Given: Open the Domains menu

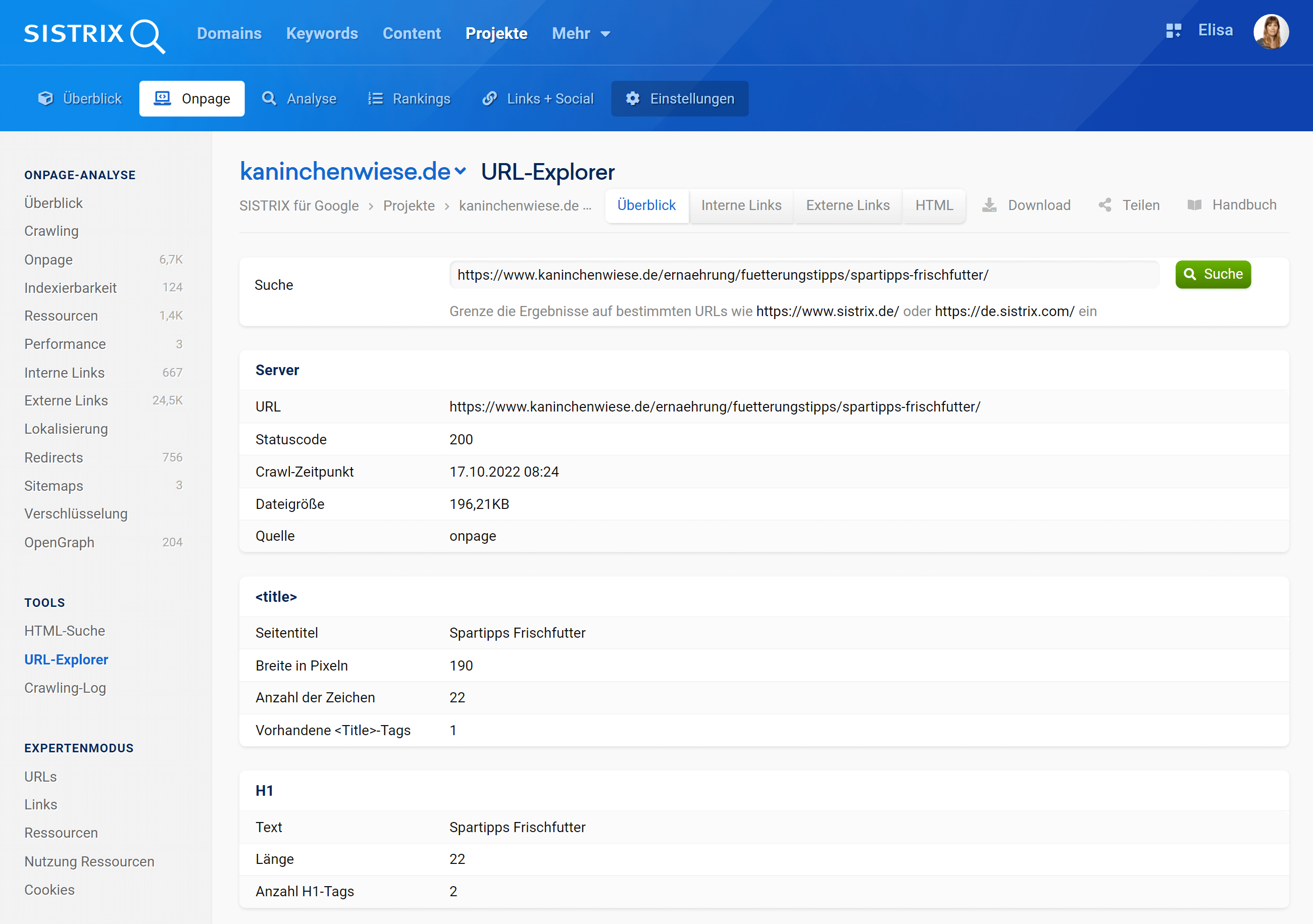Looking at the screenshot, I should (x=229, y=34).
